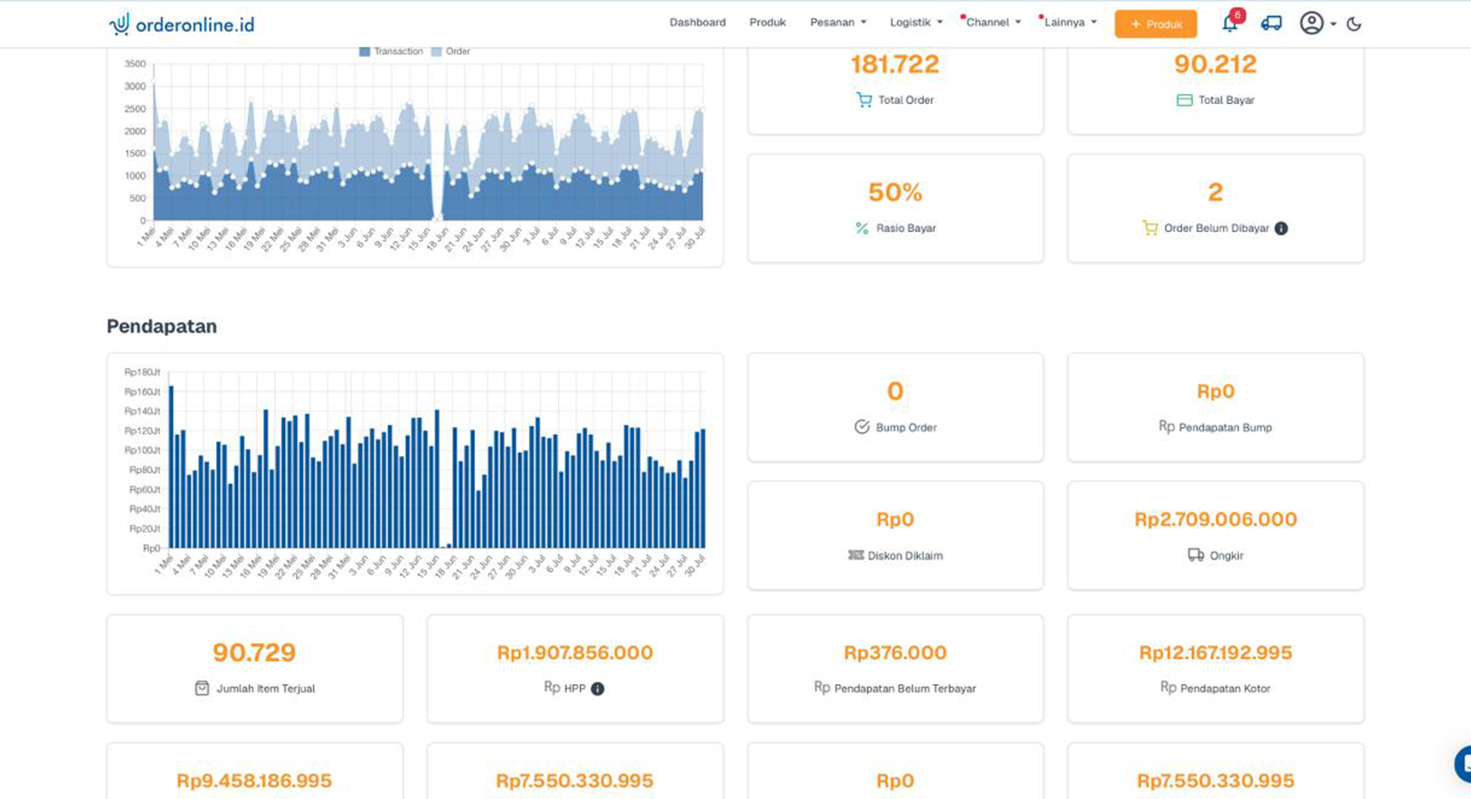
Task: Click the 3500 axis label in orders chart
Action: tap(135, 64)
